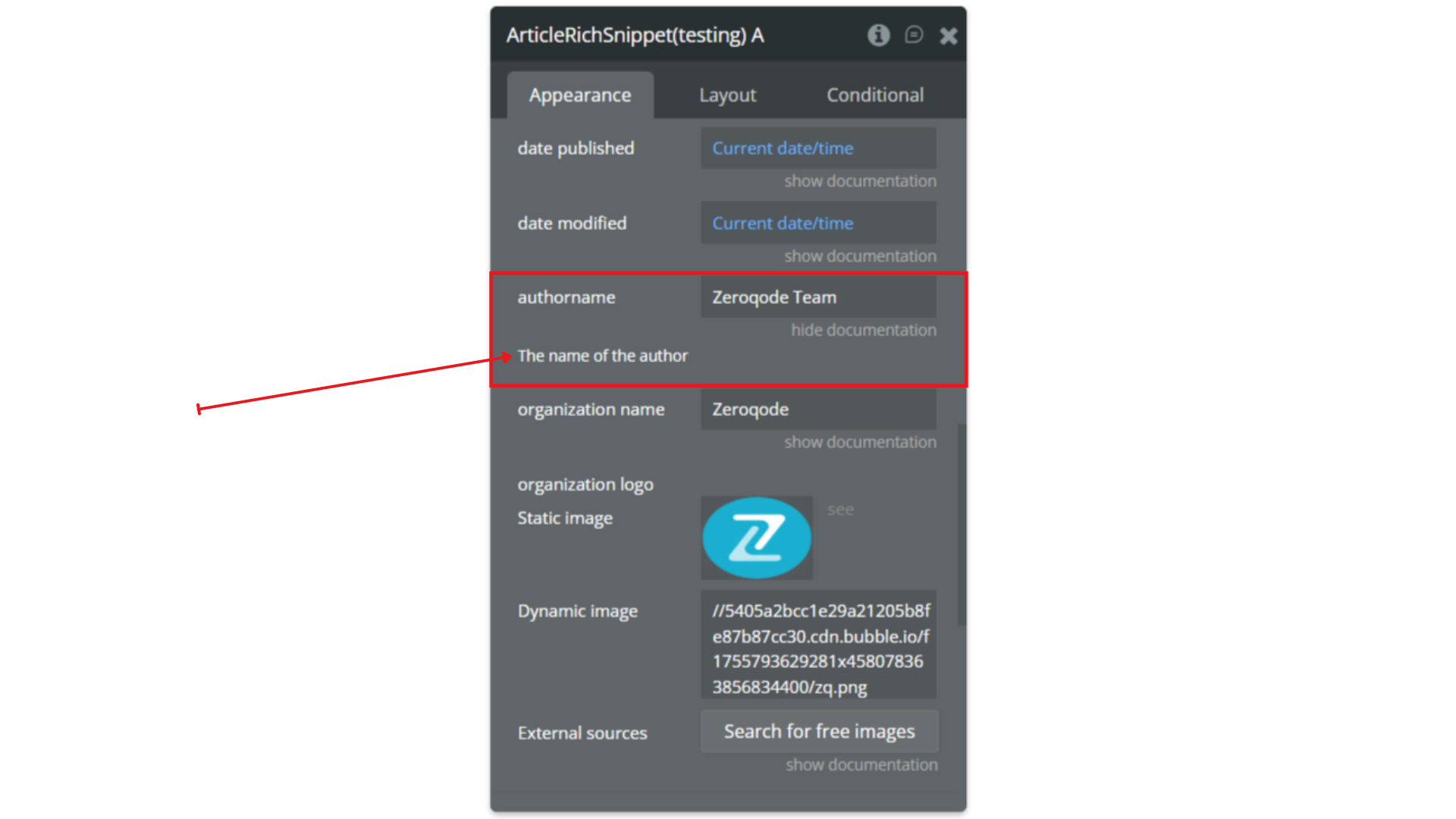Select the Zeroqode logo static image thumbnail

pos(757,538)
